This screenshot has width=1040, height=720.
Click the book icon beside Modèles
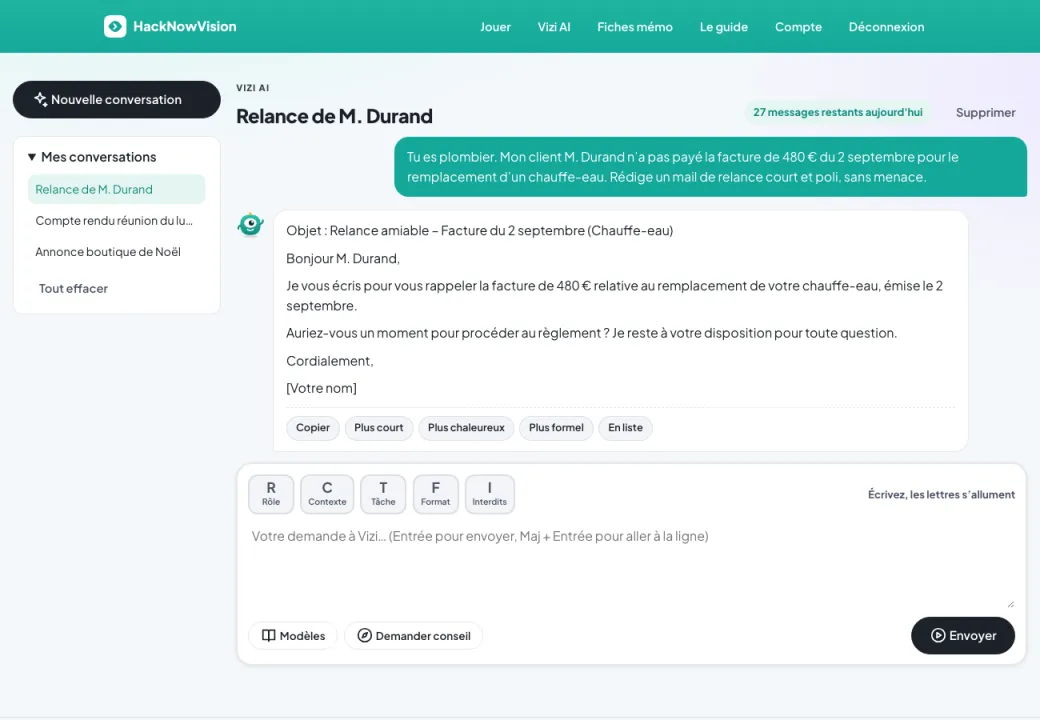pyautogui.click(x=269, y=636)
